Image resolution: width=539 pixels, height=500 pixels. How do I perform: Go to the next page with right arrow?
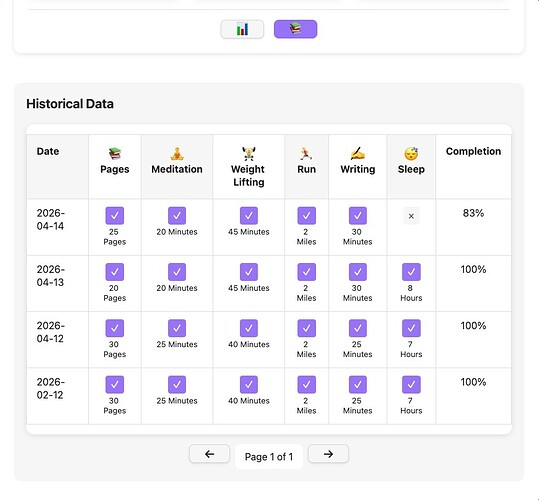[x=328, y=454]
